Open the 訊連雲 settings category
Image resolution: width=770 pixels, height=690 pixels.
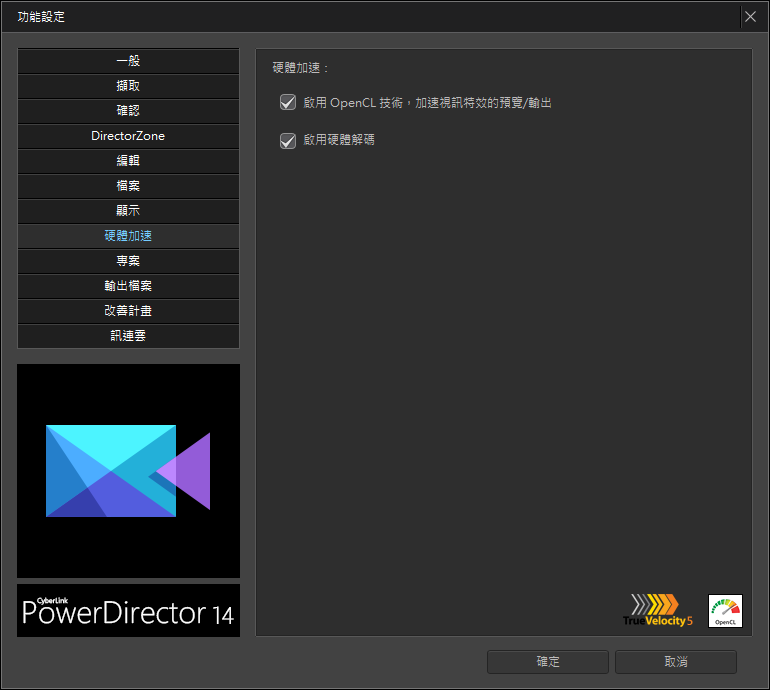point(128,336)
